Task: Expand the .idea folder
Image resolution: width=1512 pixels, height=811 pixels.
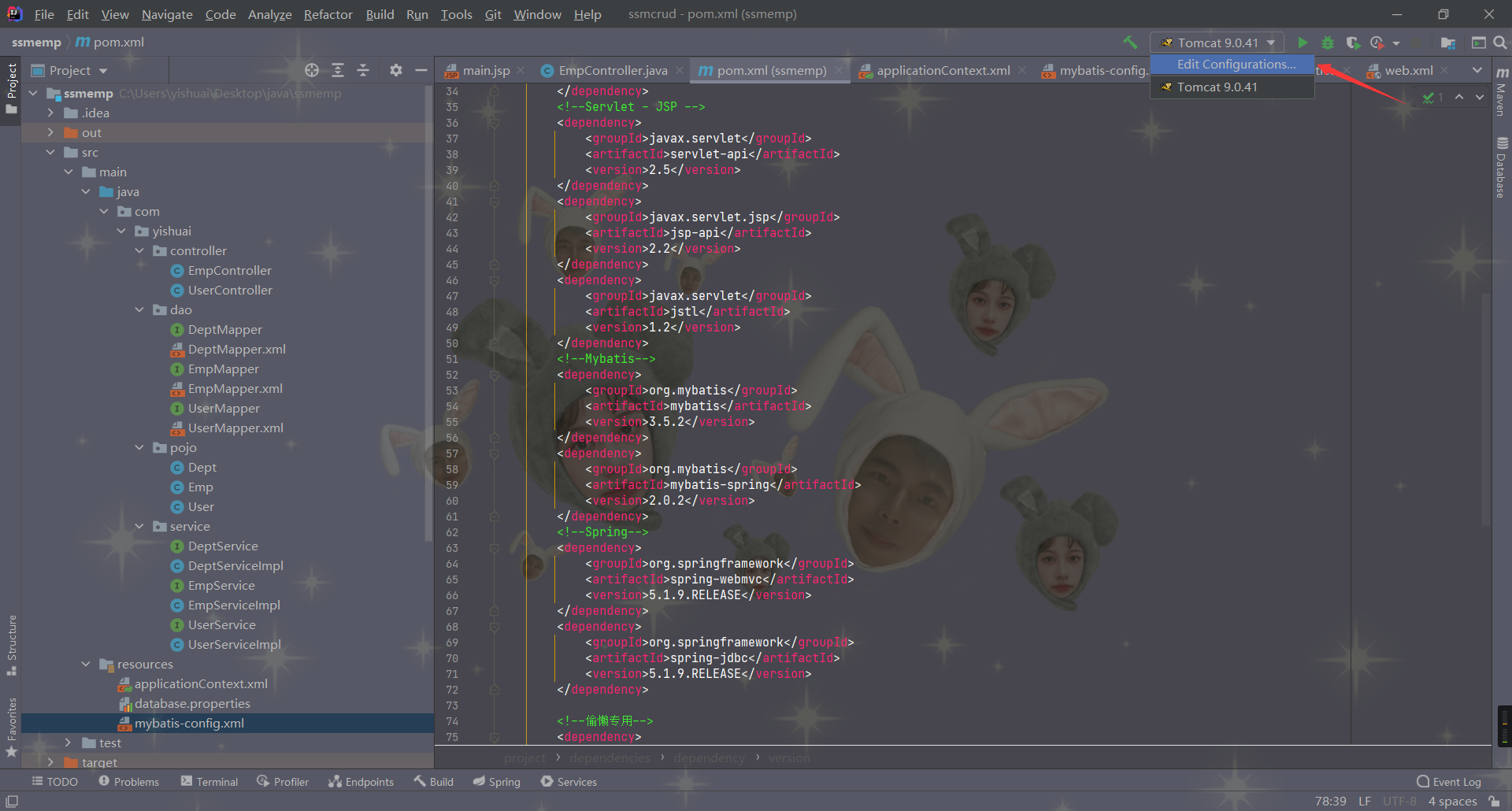Action: point(51,113)
